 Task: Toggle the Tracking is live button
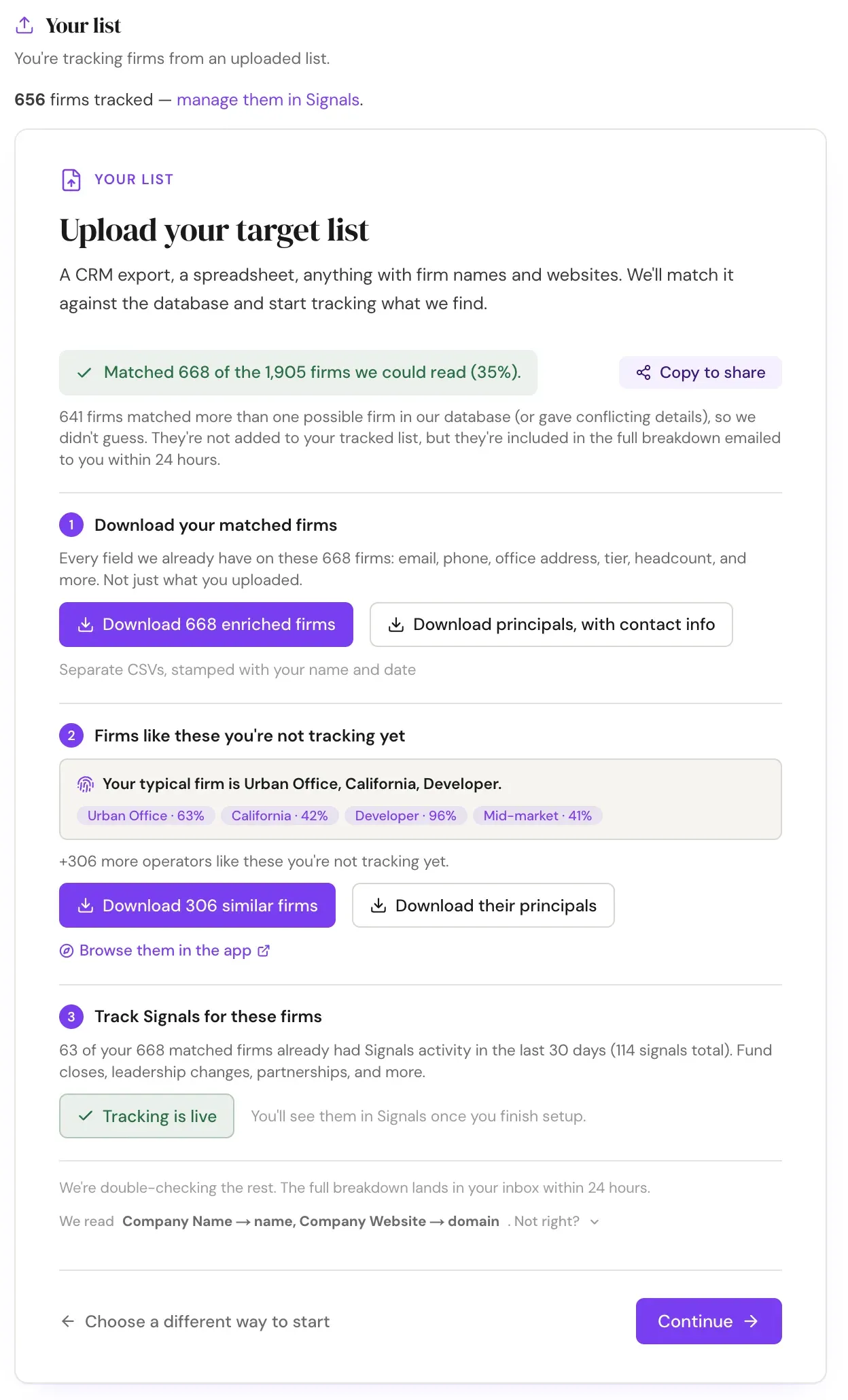147,1116
